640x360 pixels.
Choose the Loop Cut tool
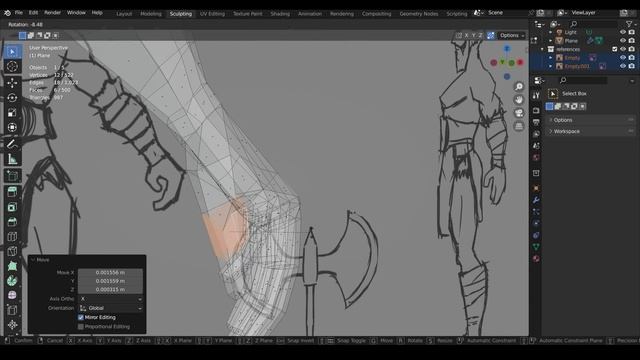pyautogui.click(x=12, y=236)
